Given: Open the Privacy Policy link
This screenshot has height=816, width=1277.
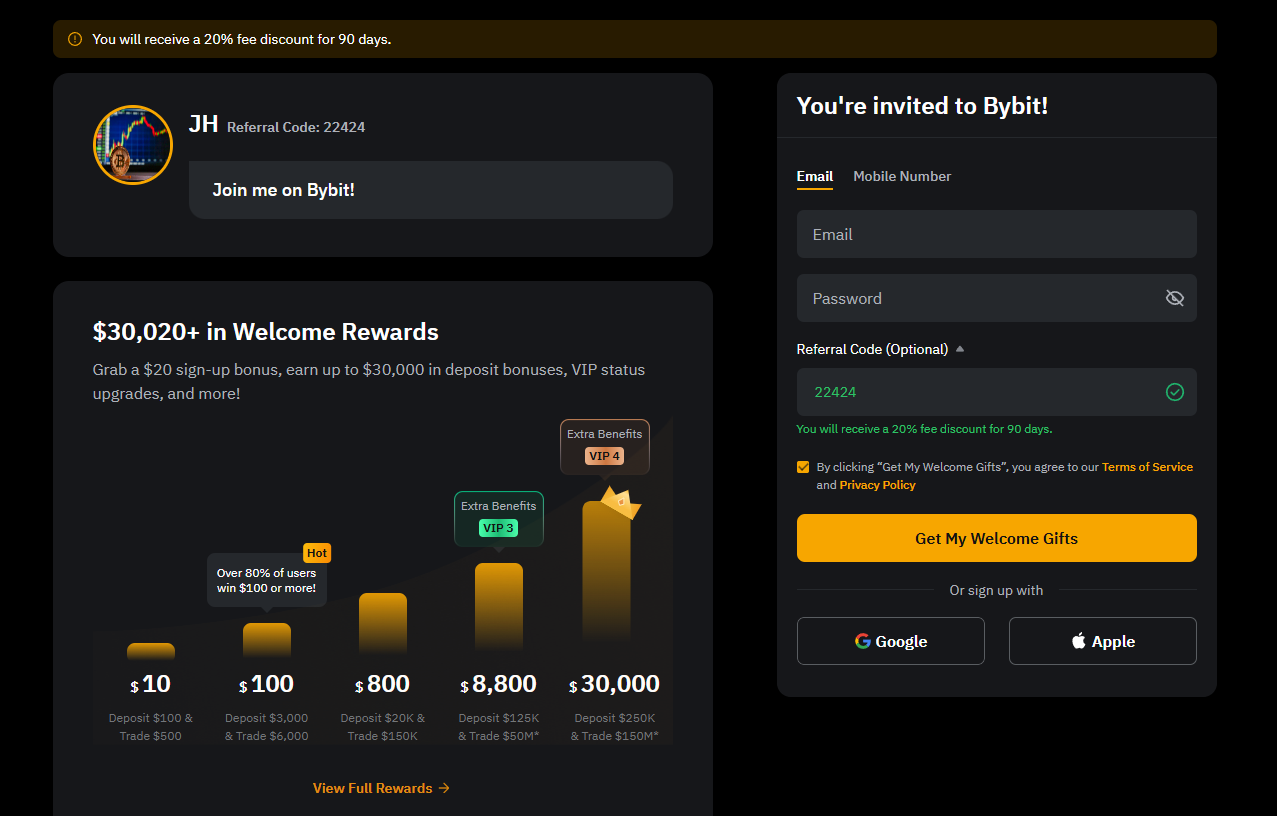Looking at the screenshot, I should coord(877,485).
